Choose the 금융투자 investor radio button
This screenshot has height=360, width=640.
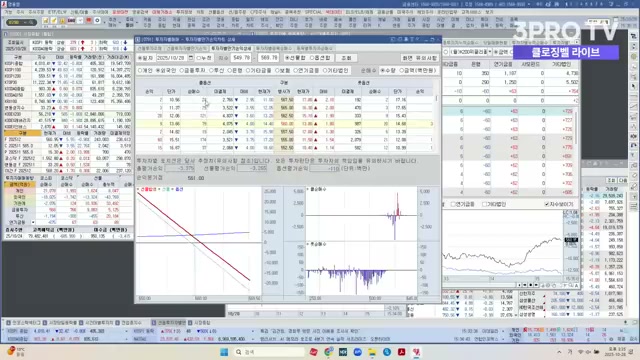click(x=182, y=71)
